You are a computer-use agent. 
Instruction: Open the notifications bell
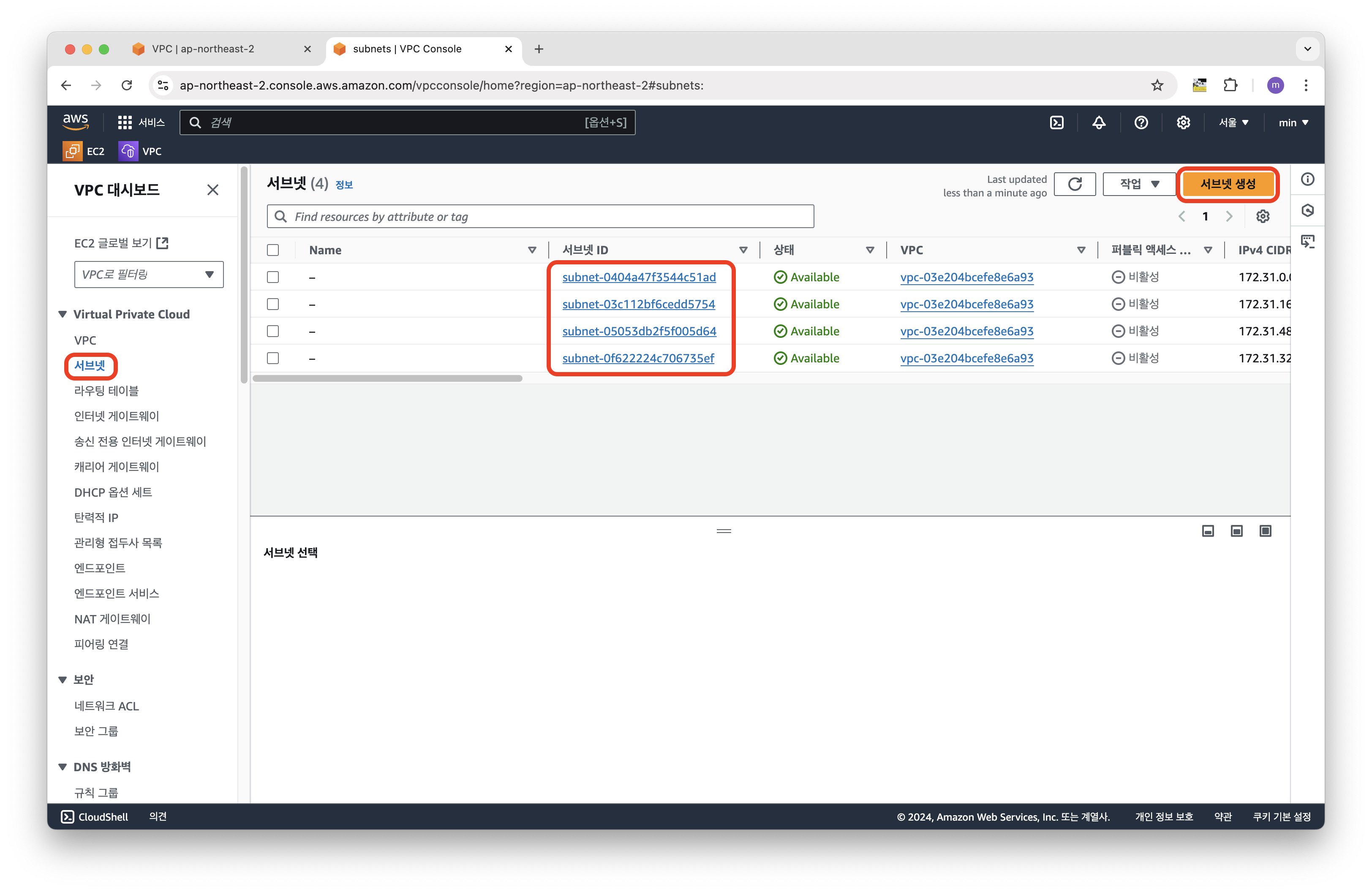pos(1099,122)
